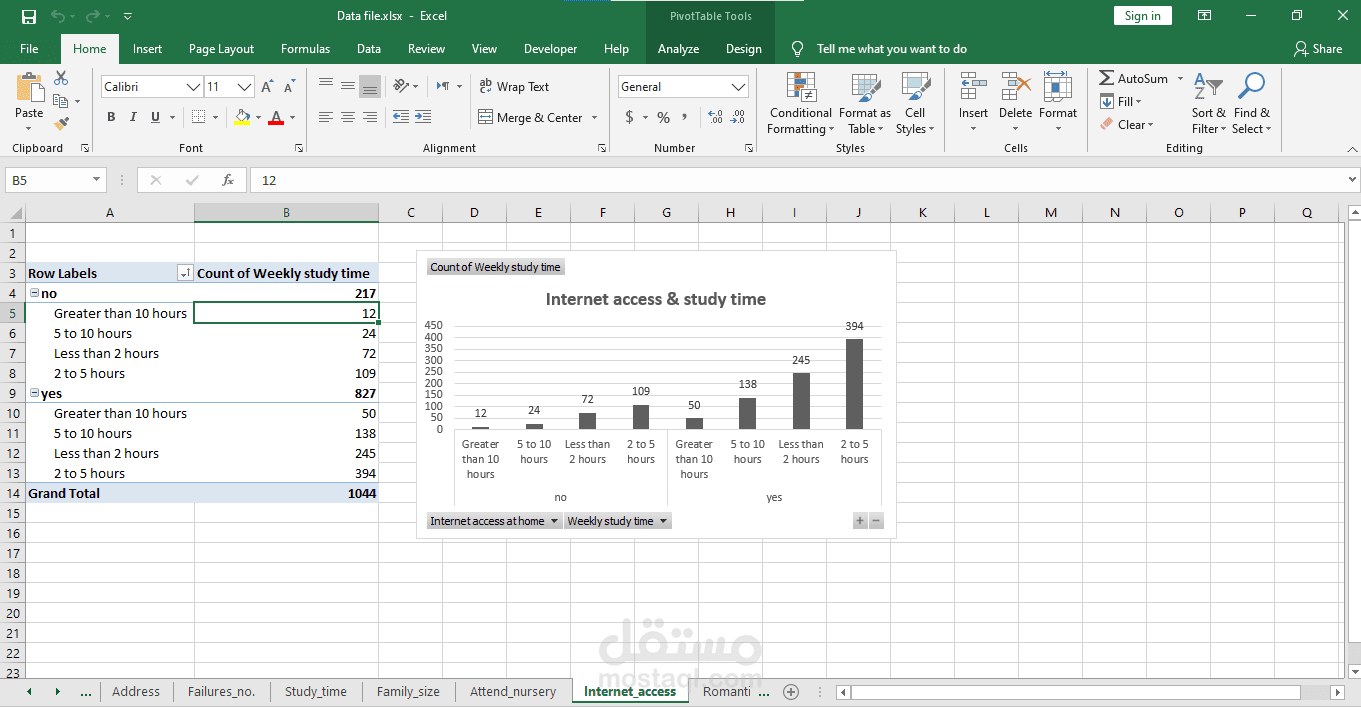Image resolution: width=1361 pixels, height=707 pixels.
Task: Toggle Wrap Text for selected cell
Action: pos(514,87)
